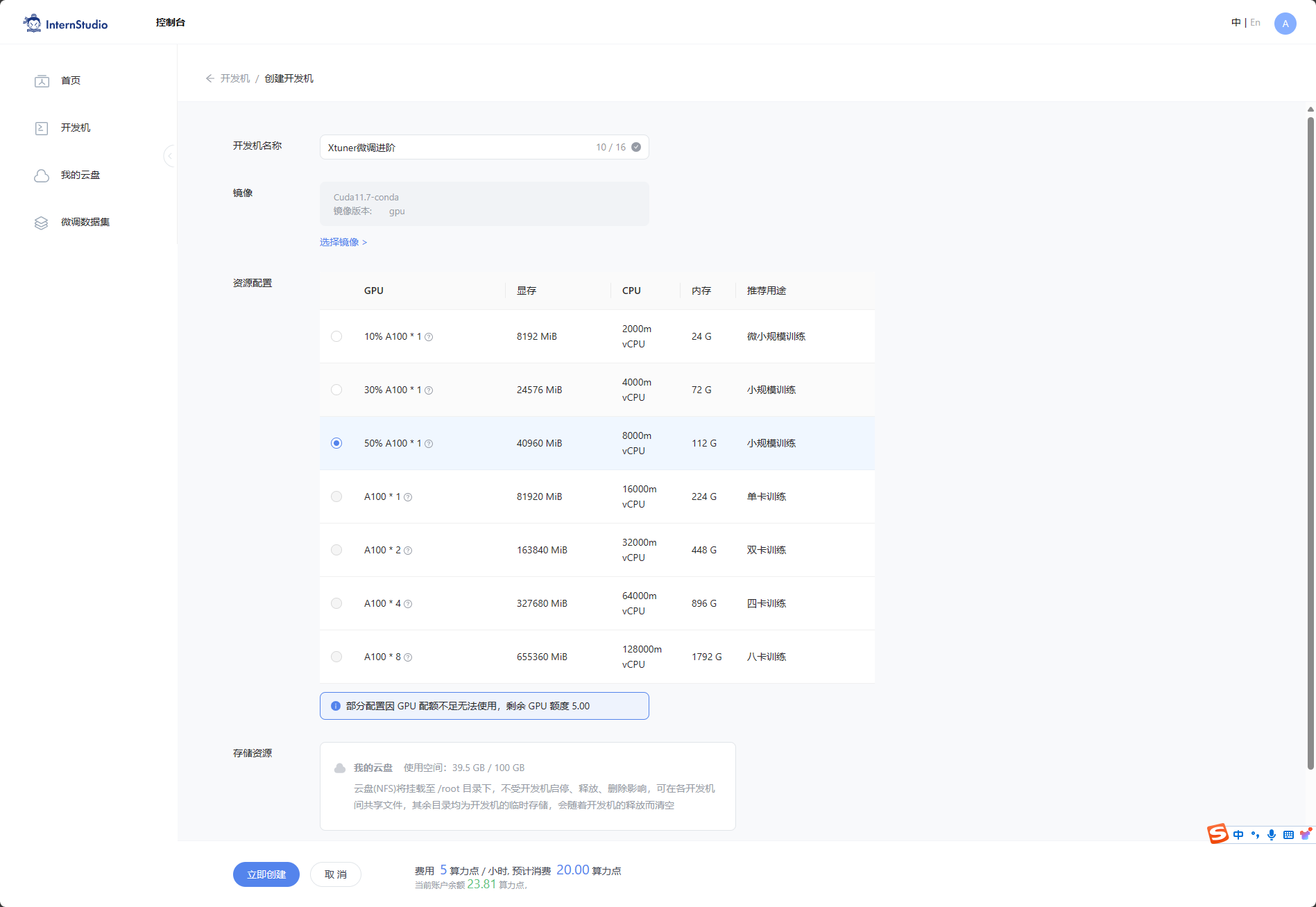
Task: Click the 开发机 breadcrumb link
Action: tap(235, 78)
